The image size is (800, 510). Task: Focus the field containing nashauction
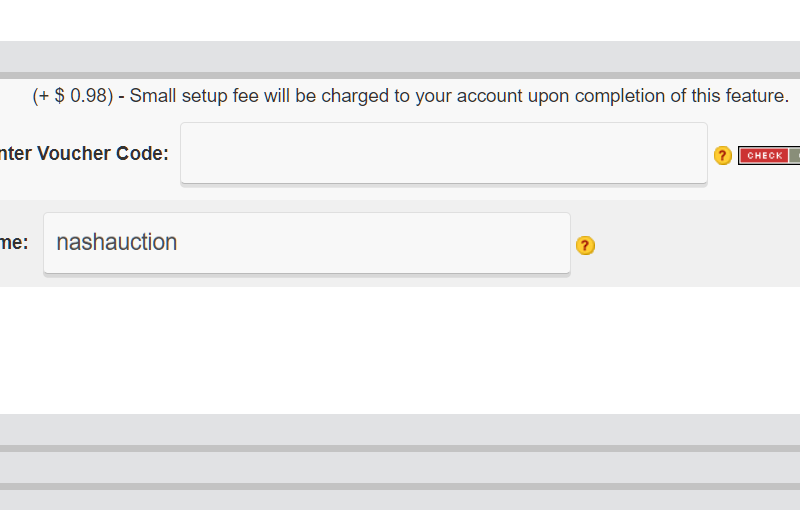tap(307, 243)
